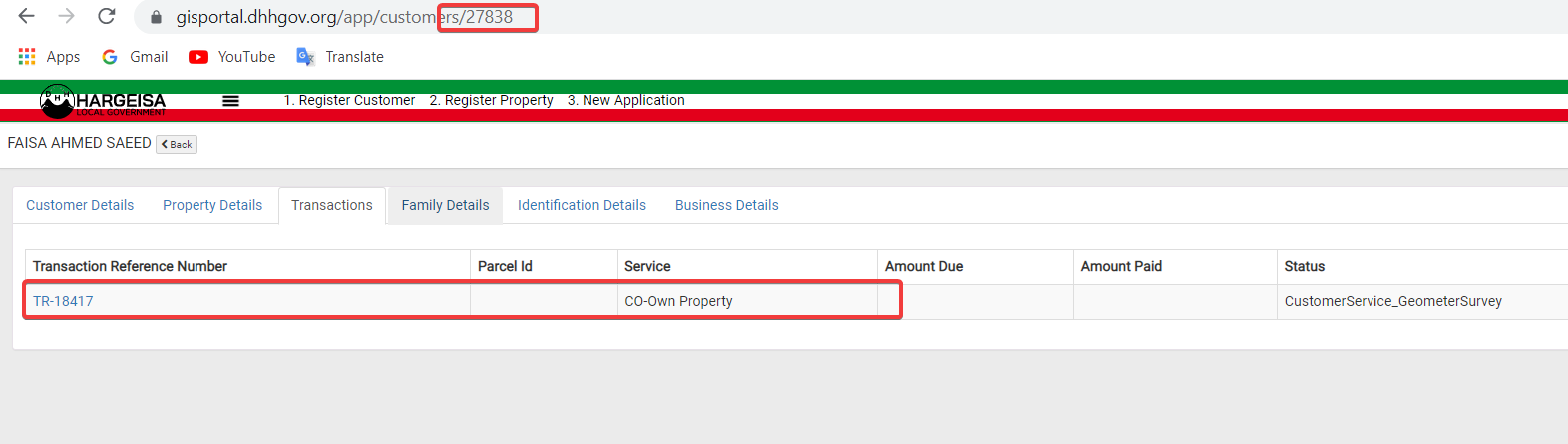
Task: Click the Back button beside customer name
Action: point(177,145)
